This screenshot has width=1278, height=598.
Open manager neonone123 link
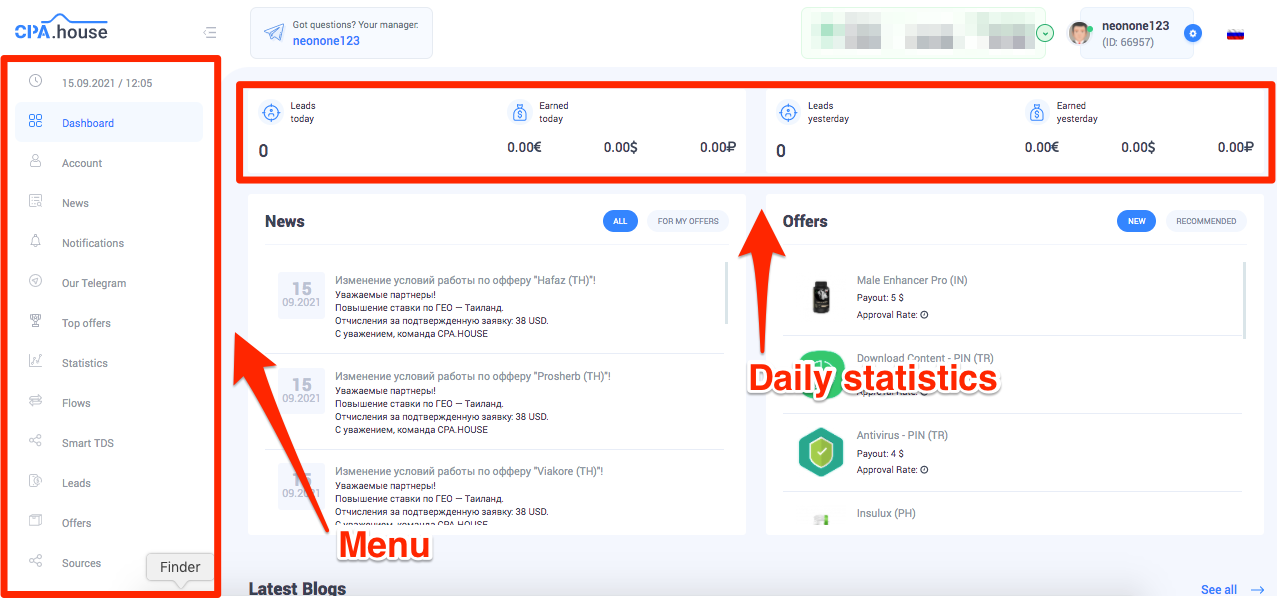click(326, 41)
